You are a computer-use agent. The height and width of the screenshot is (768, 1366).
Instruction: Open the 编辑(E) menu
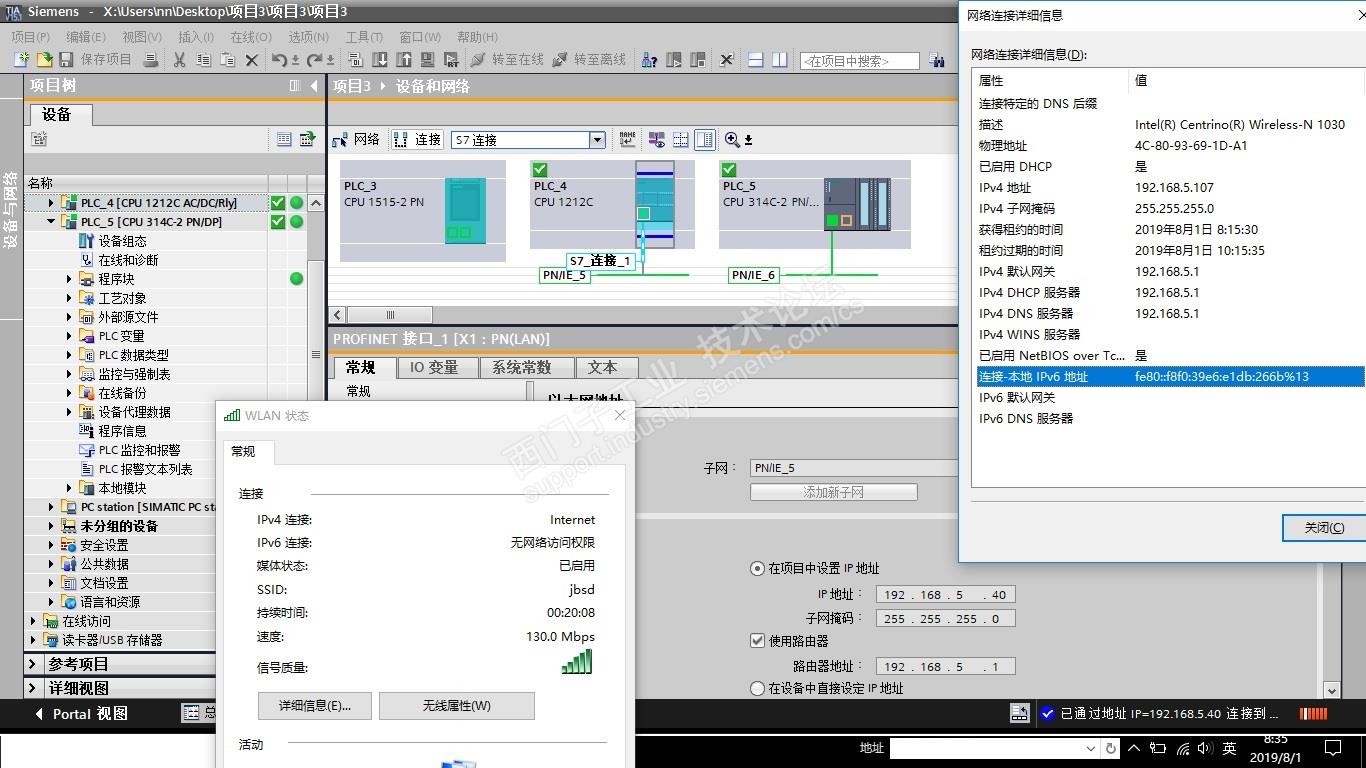86,37
